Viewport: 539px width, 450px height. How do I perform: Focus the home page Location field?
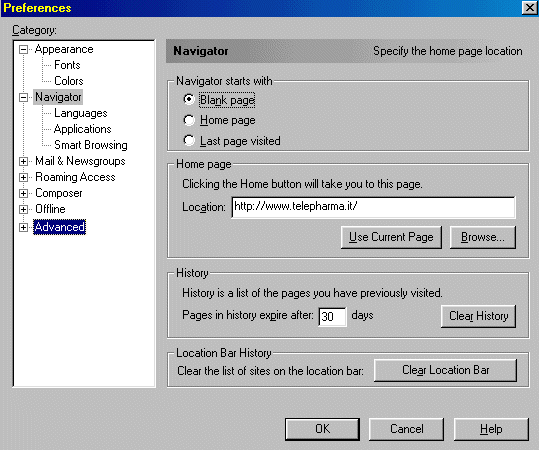374,207
